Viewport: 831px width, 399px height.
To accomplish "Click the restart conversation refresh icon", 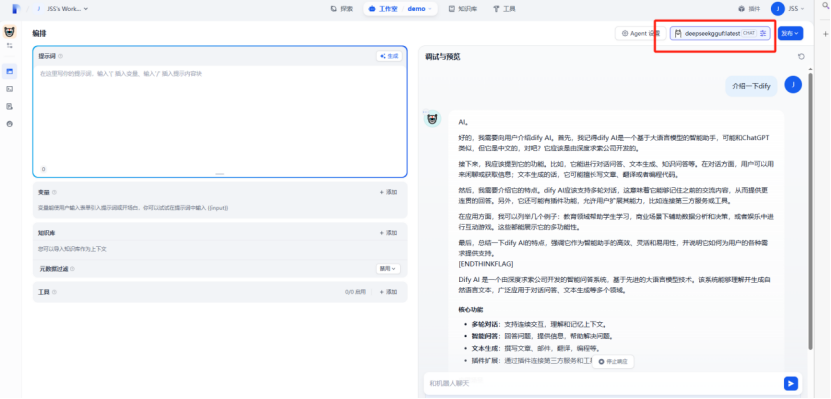I will point(801,57).
